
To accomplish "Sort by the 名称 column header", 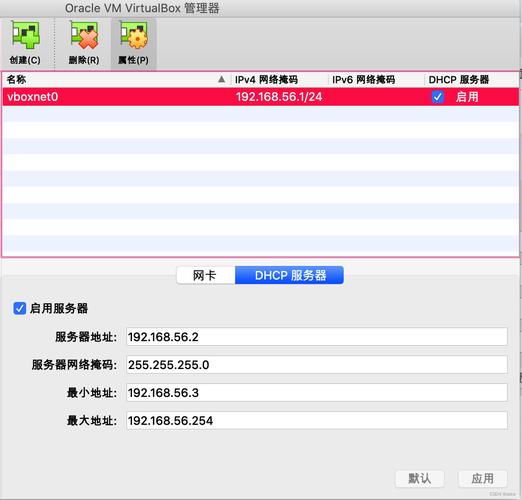I will point(117,80).
